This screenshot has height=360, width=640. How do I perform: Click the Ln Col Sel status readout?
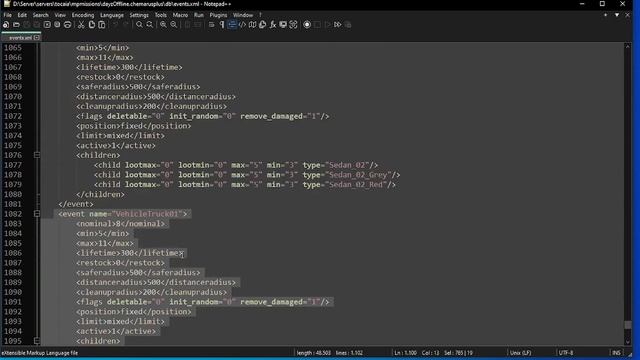tap(433, 353)
